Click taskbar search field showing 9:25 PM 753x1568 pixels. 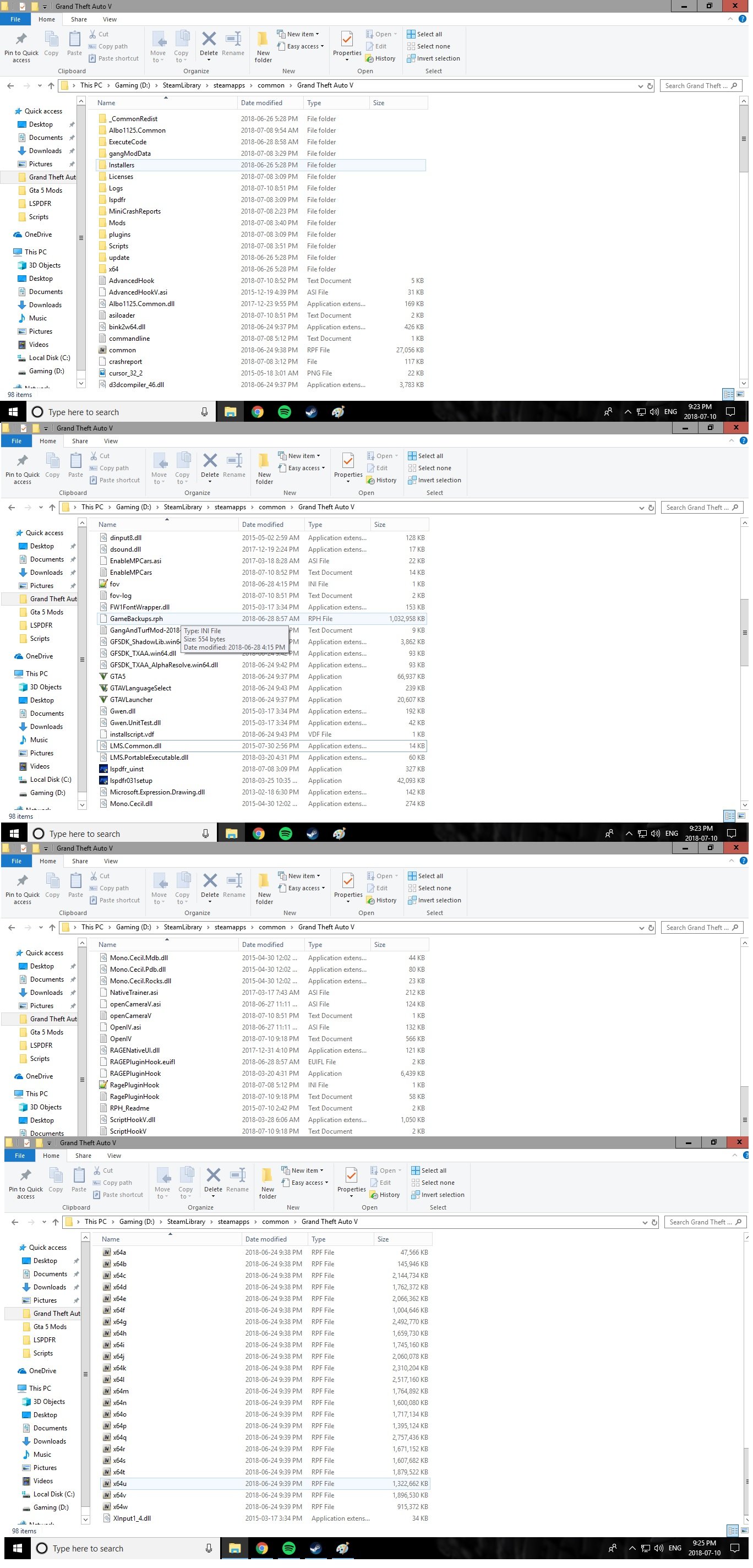[125, 1548]
